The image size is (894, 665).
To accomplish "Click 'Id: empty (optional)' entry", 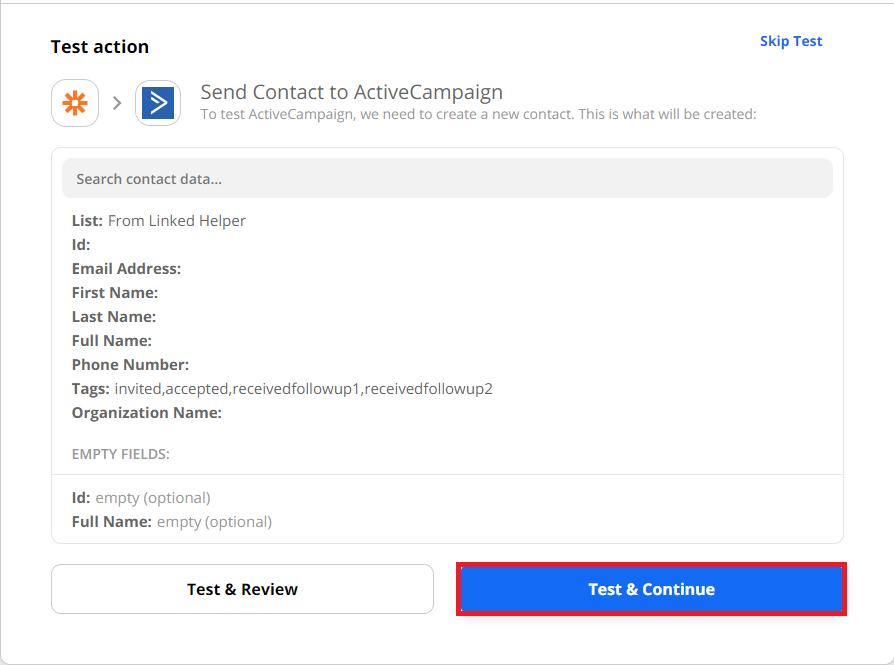I will [x=141, y=498].
